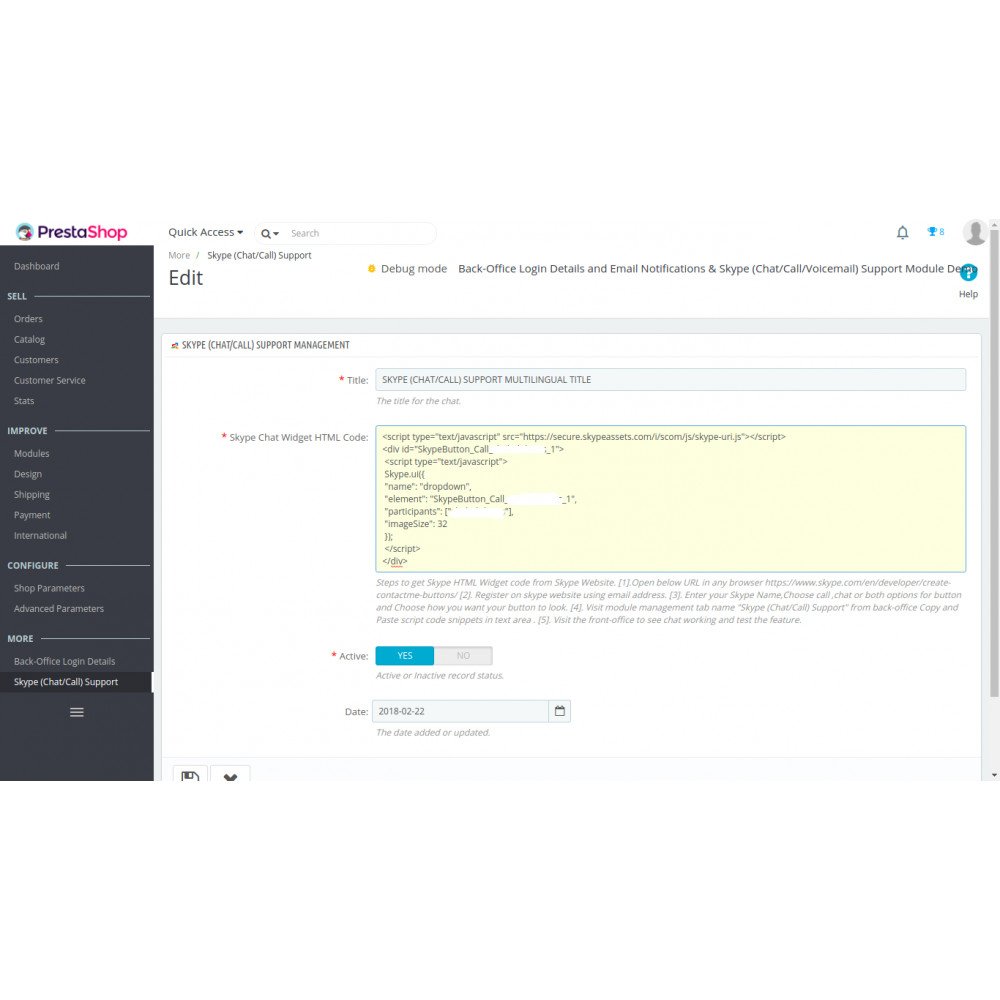Viewport: 1000px width, 1000px height.
Task: Open the Customers menu
Action: coord(36,360)
